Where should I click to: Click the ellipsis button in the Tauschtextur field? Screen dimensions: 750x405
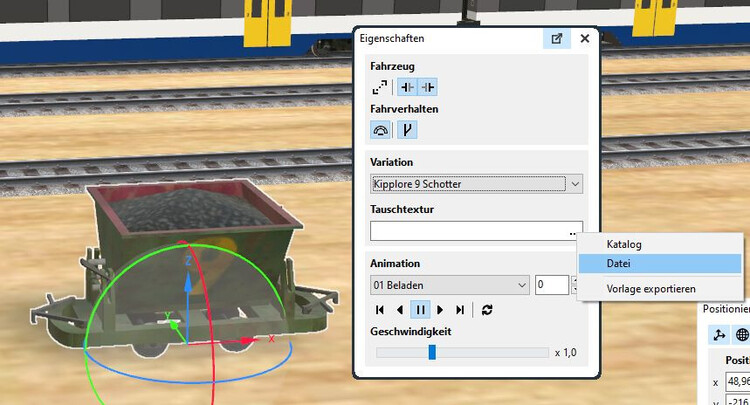point(573,233)
